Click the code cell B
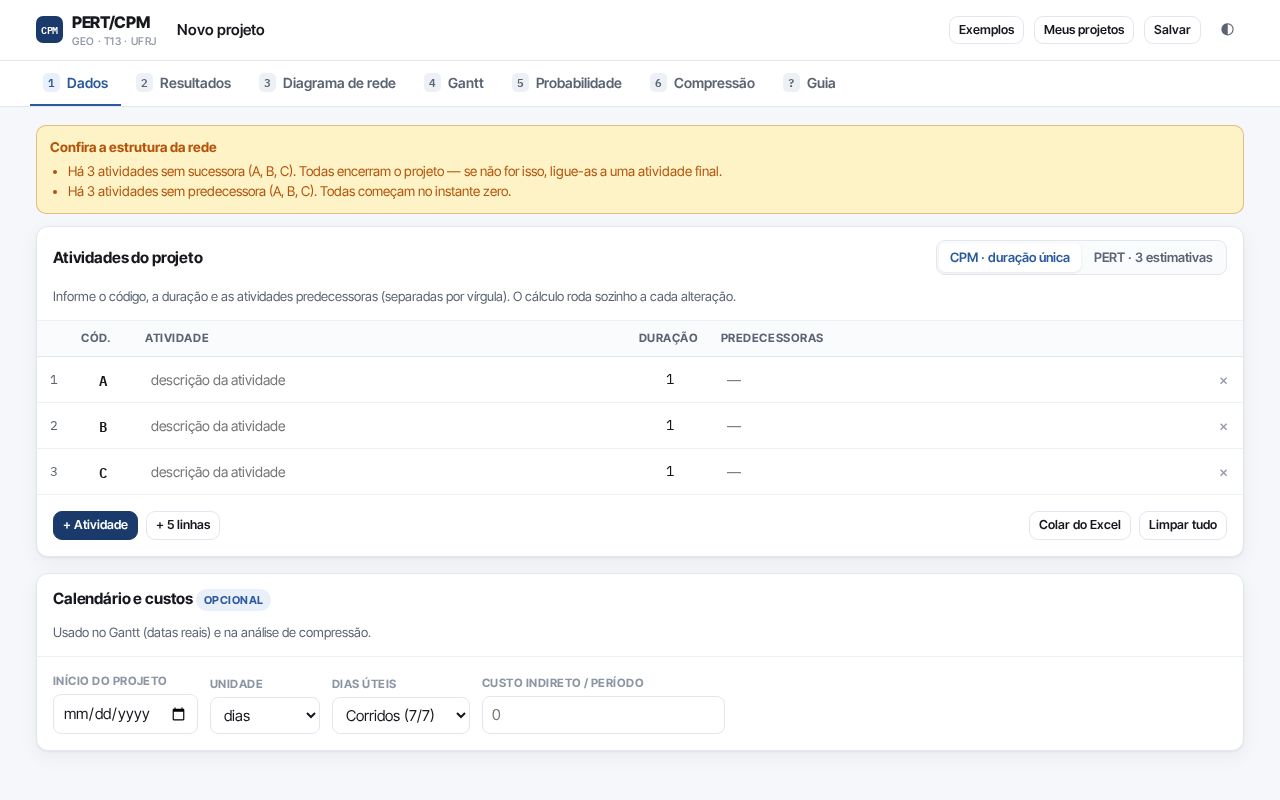Screen dimensions: 1280x800 coord(103,427)
